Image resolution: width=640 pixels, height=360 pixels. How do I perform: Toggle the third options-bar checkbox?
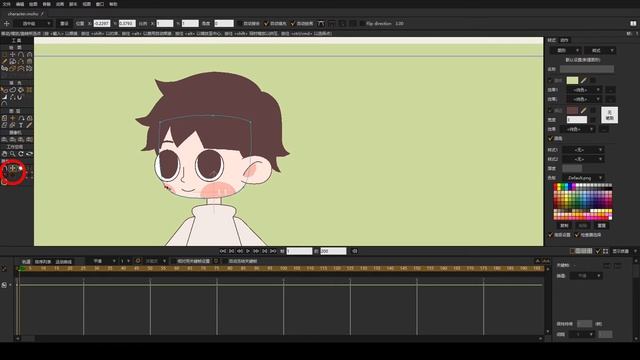(x=293, y=24)
